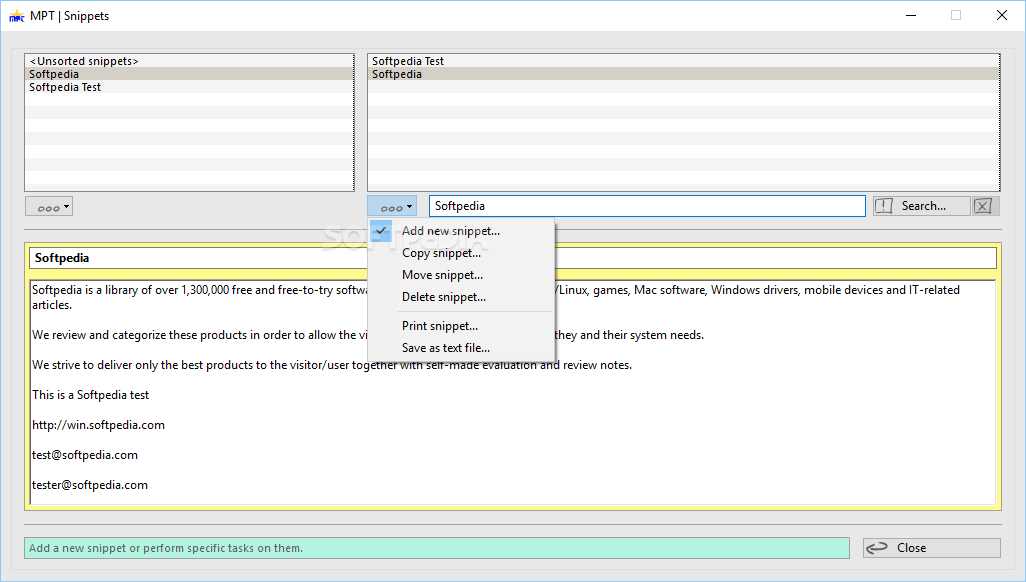Select Softpedia category in left list
The width and height of the screenshot is (1026, 582).
tap(190, 74)
